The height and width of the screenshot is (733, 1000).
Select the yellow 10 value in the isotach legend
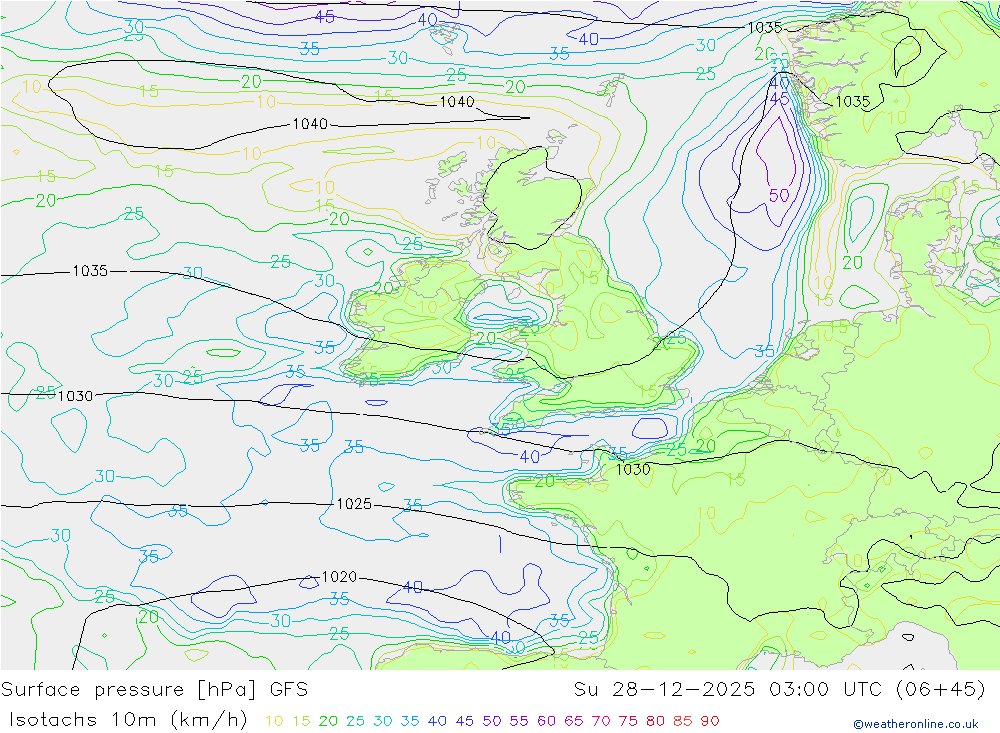pyautogui.click(x=274, y=721)
